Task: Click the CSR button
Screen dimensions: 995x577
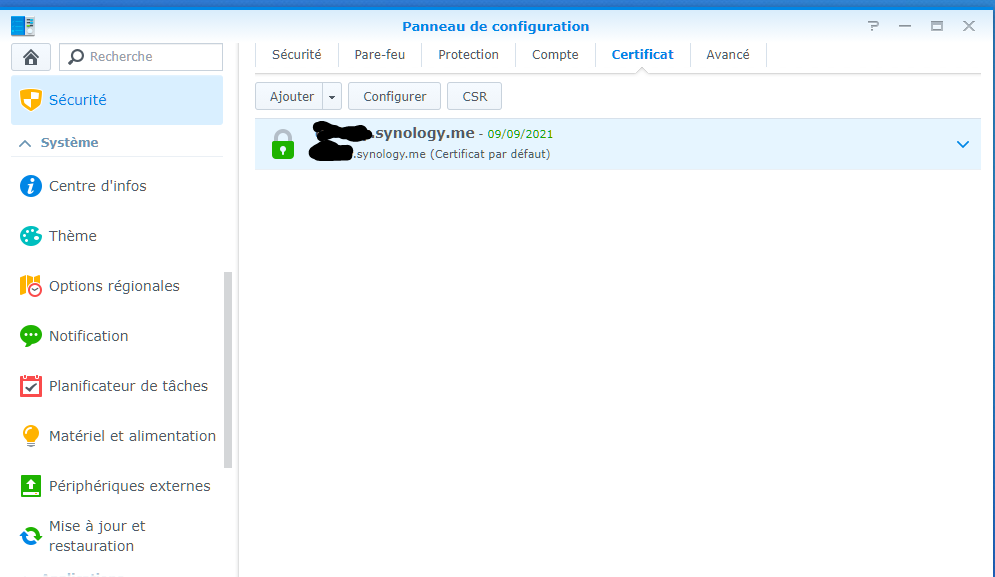Action: [475, 96]
